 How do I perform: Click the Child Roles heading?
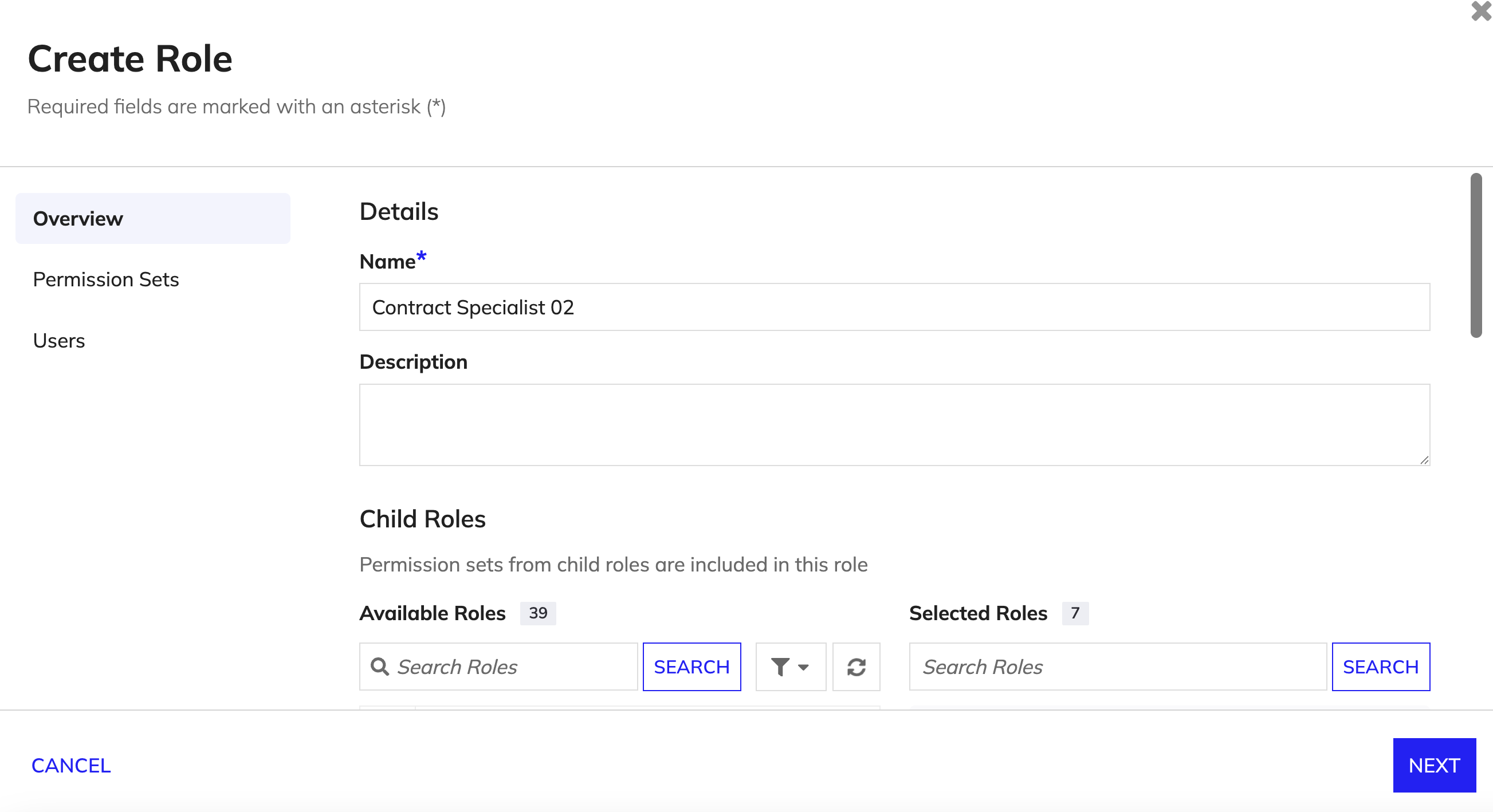422,519
